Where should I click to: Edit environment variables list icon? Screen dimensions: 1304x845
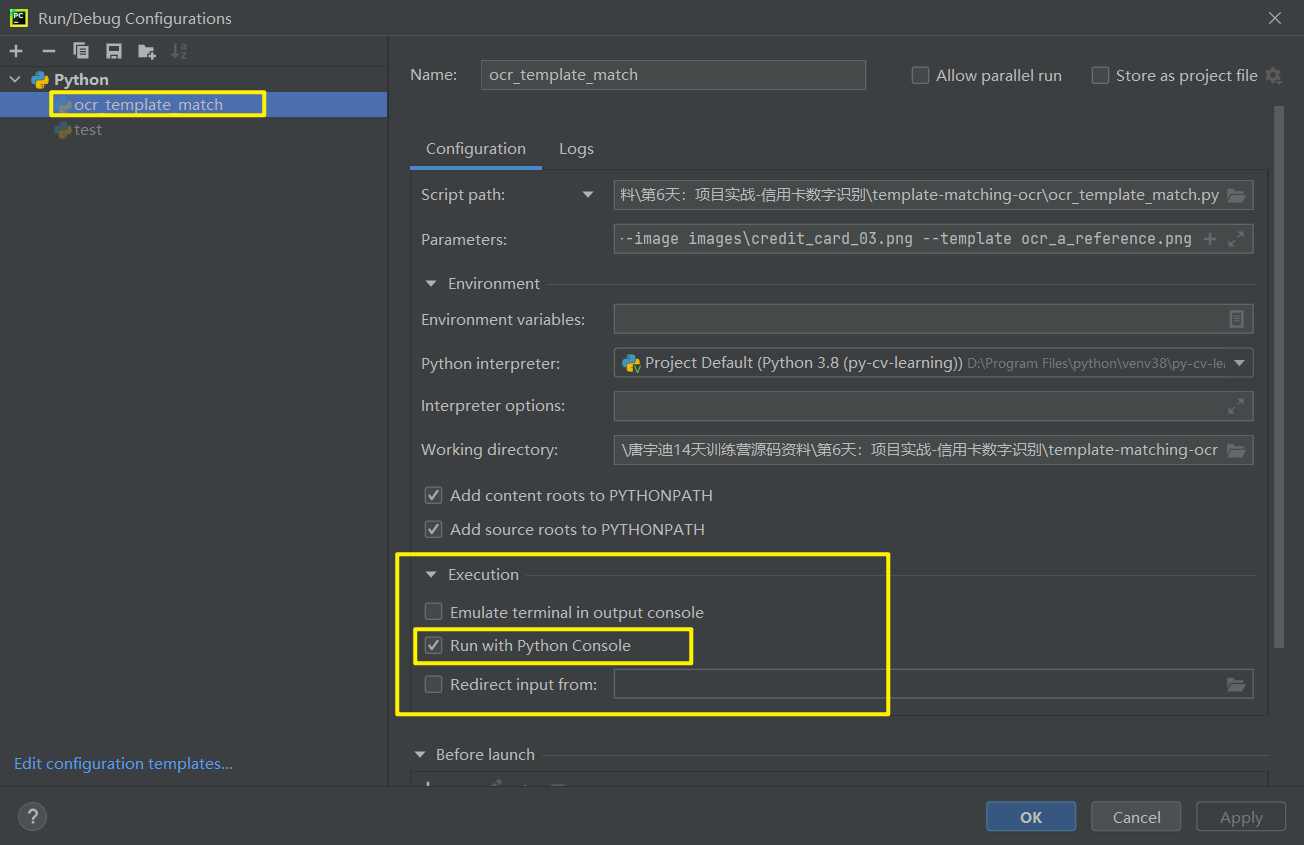click(x=1237, y=319)
